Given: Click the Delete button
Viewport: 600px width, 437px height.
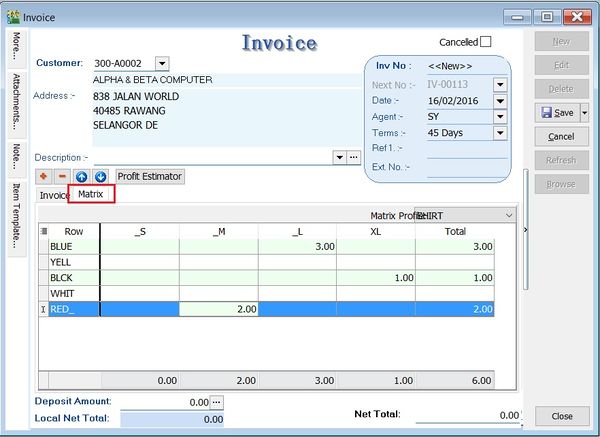Looking at the screenshot, I should point(561,89).
